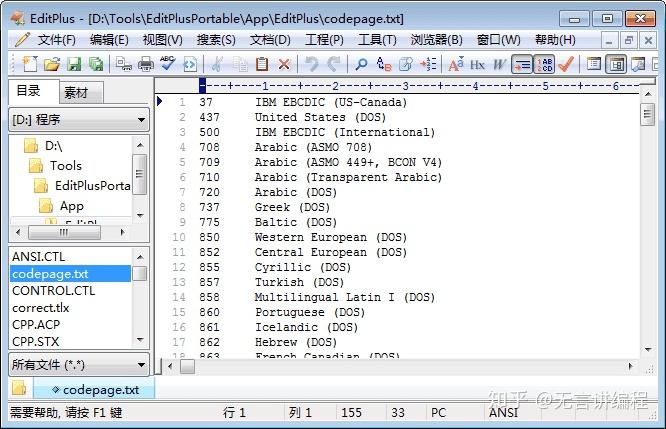This screenshot has width=666, height=429.
Task: Click the red X Delete icon
Action: 284,64
